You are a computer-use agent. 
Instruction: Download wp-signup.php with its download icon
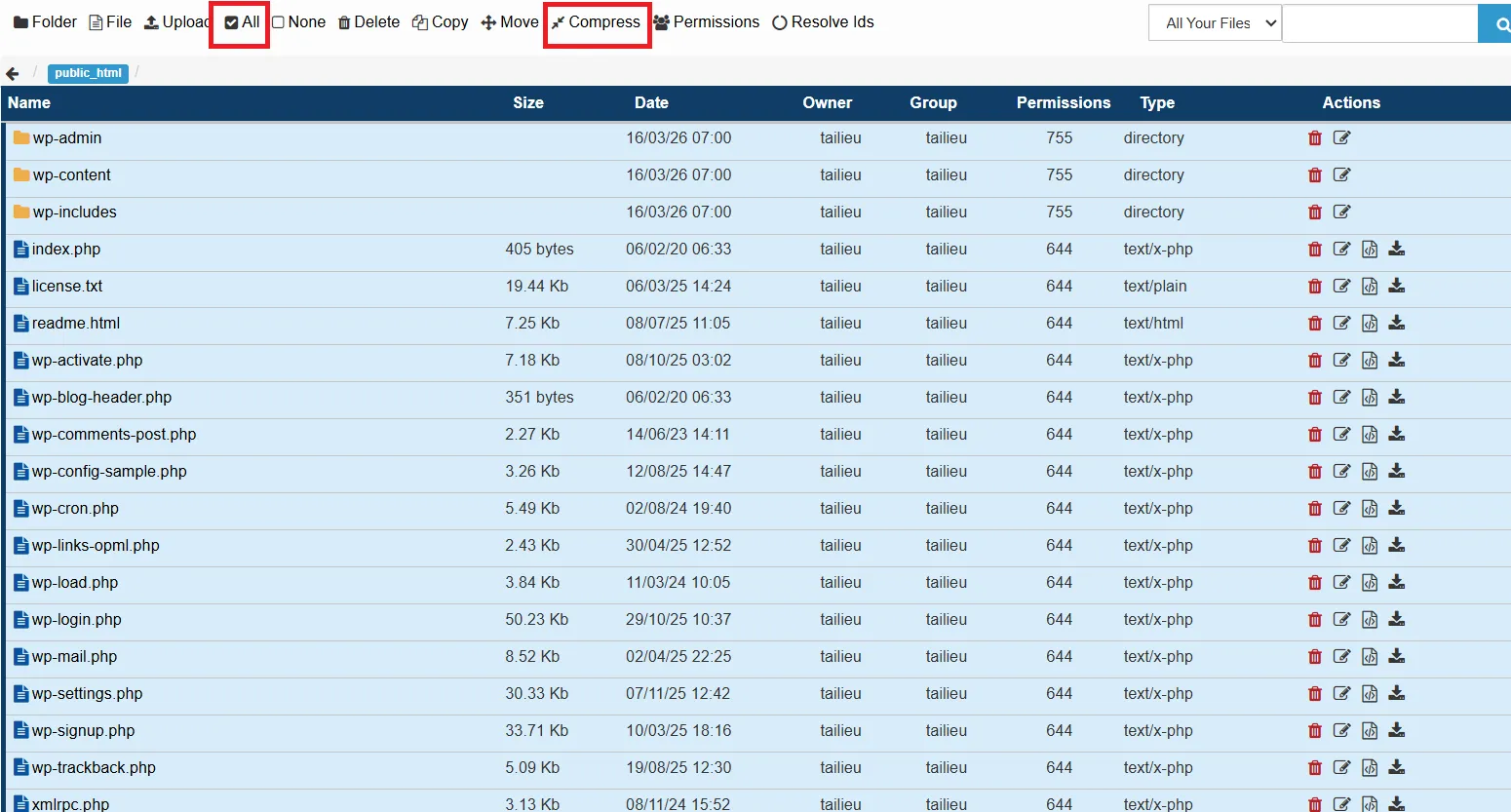(1396, 730)
